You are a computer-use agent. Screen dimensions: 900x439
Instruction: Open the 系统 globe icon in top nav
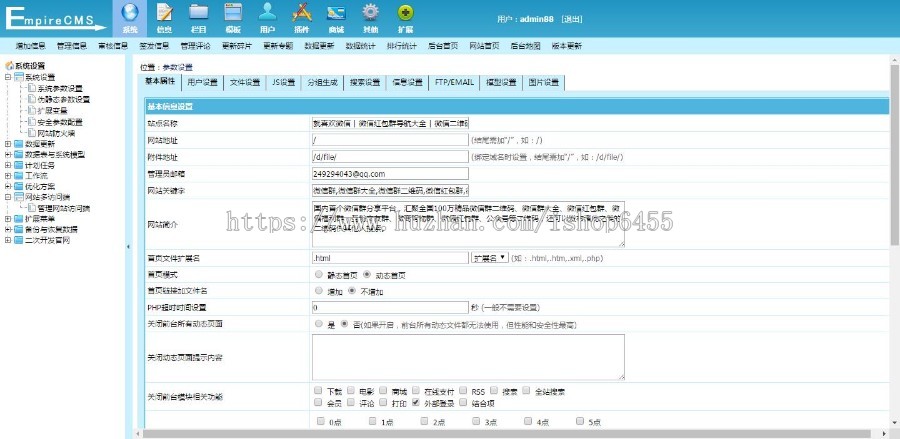[x=130, y=13]
